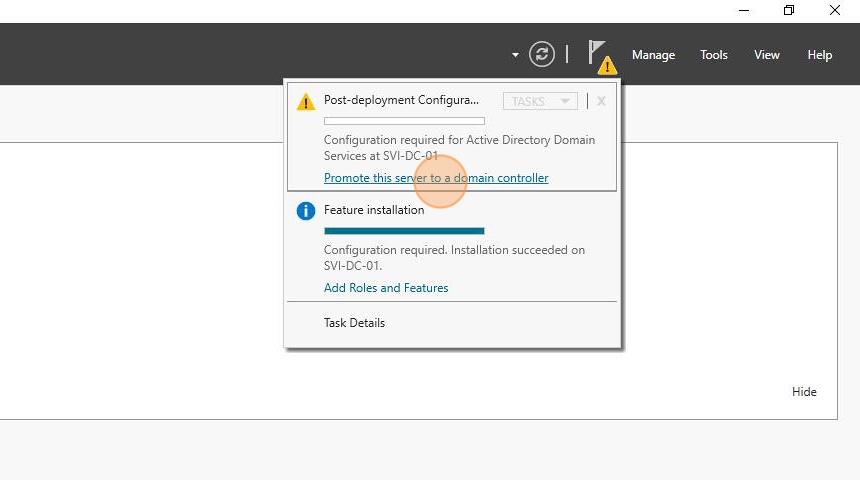
Task: Click the blue info icon beside Feature installation
Action: (305, 211)
